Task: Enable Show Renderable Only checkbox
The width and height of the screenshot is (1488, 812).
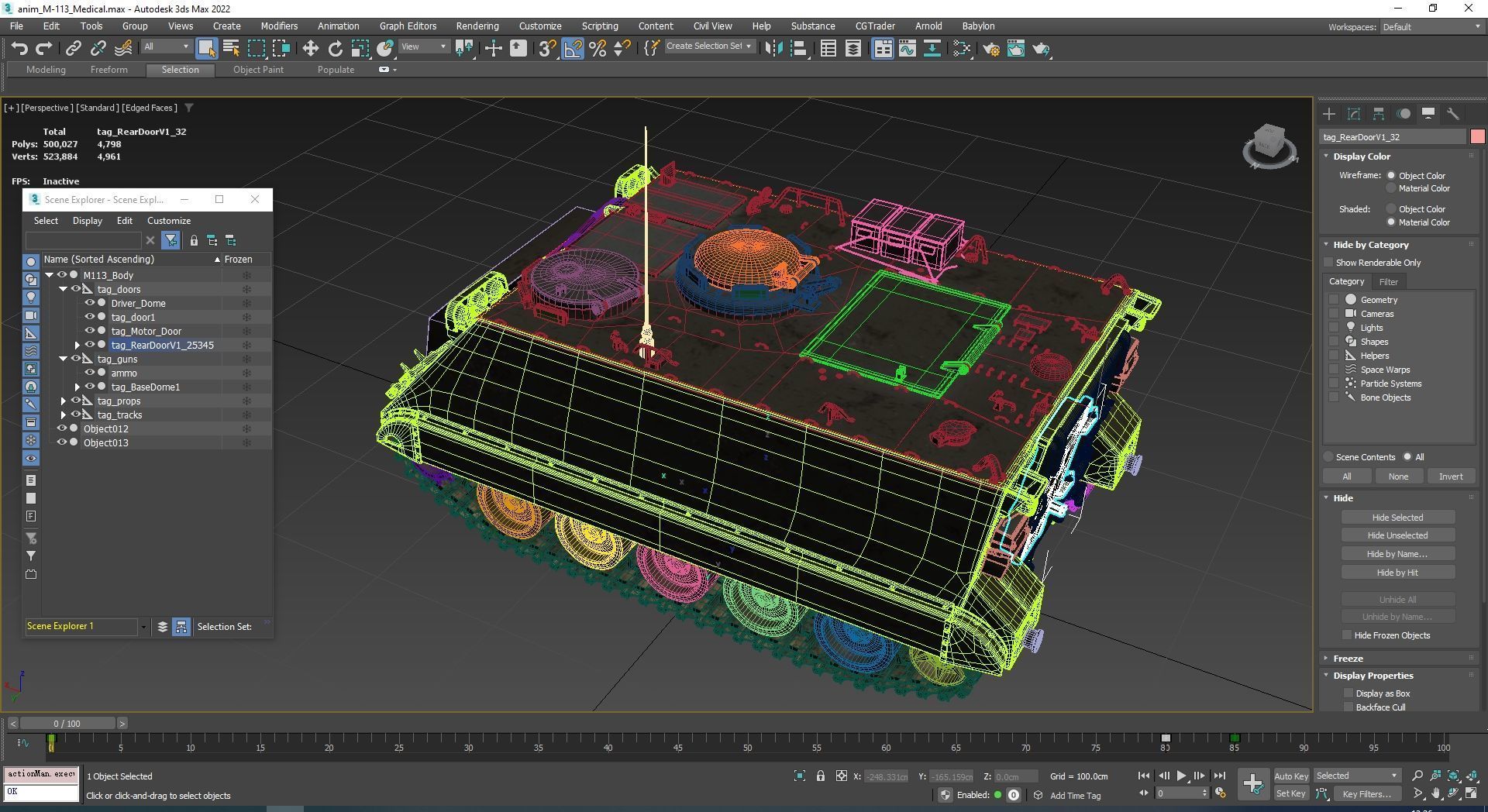Action: click(1328, 263)
